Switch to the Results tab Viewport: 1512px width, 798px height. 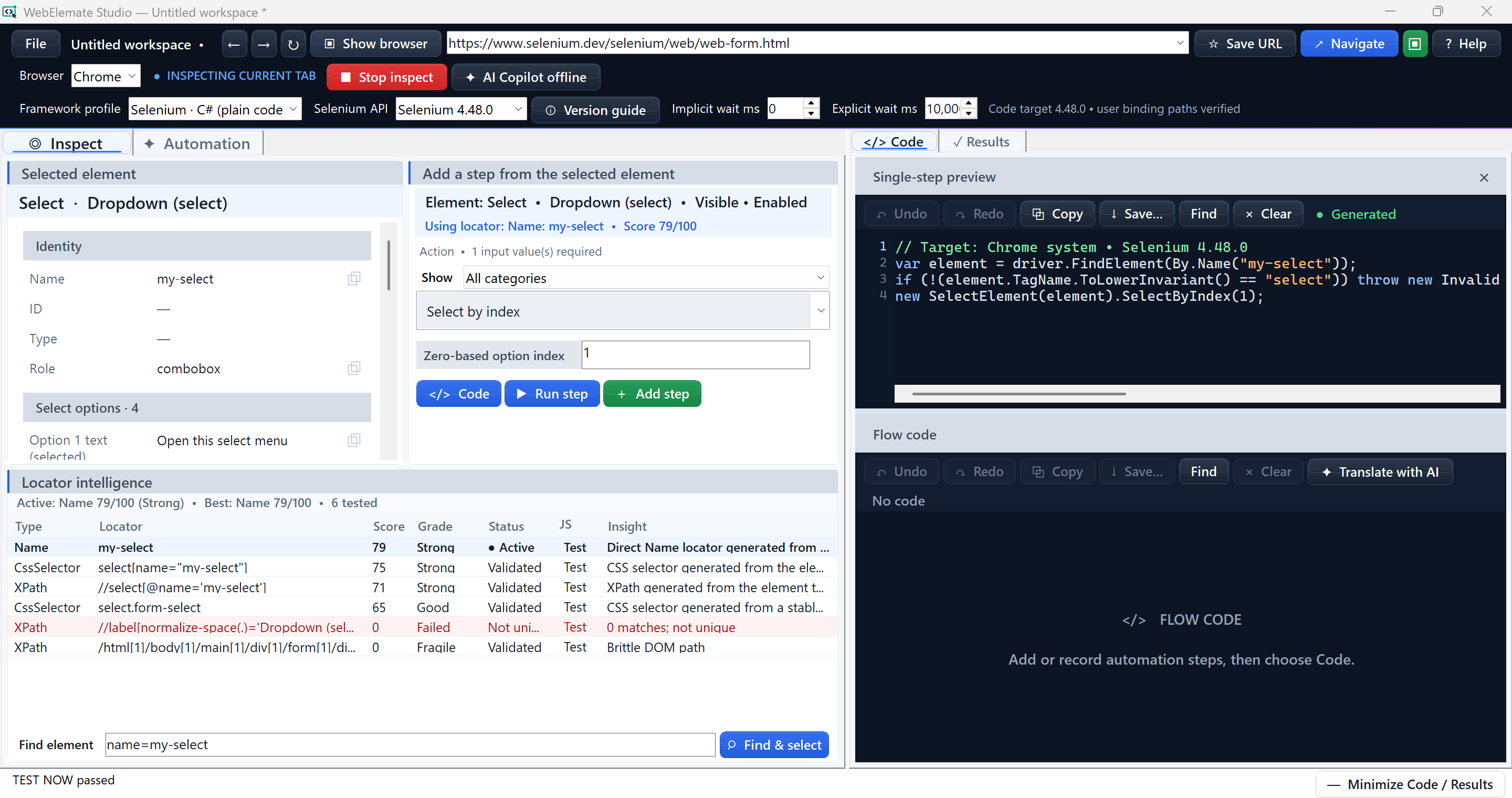pos(982,142)
